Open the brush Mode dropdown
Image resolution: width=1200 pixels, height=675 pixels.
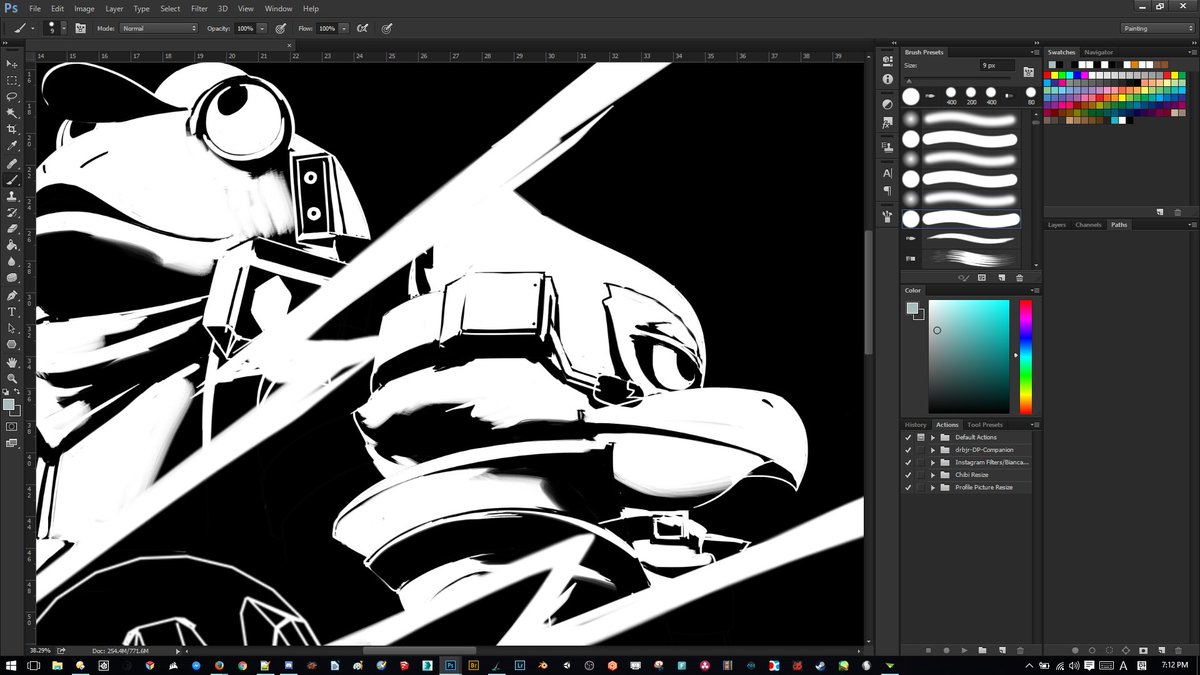[158, 28]
